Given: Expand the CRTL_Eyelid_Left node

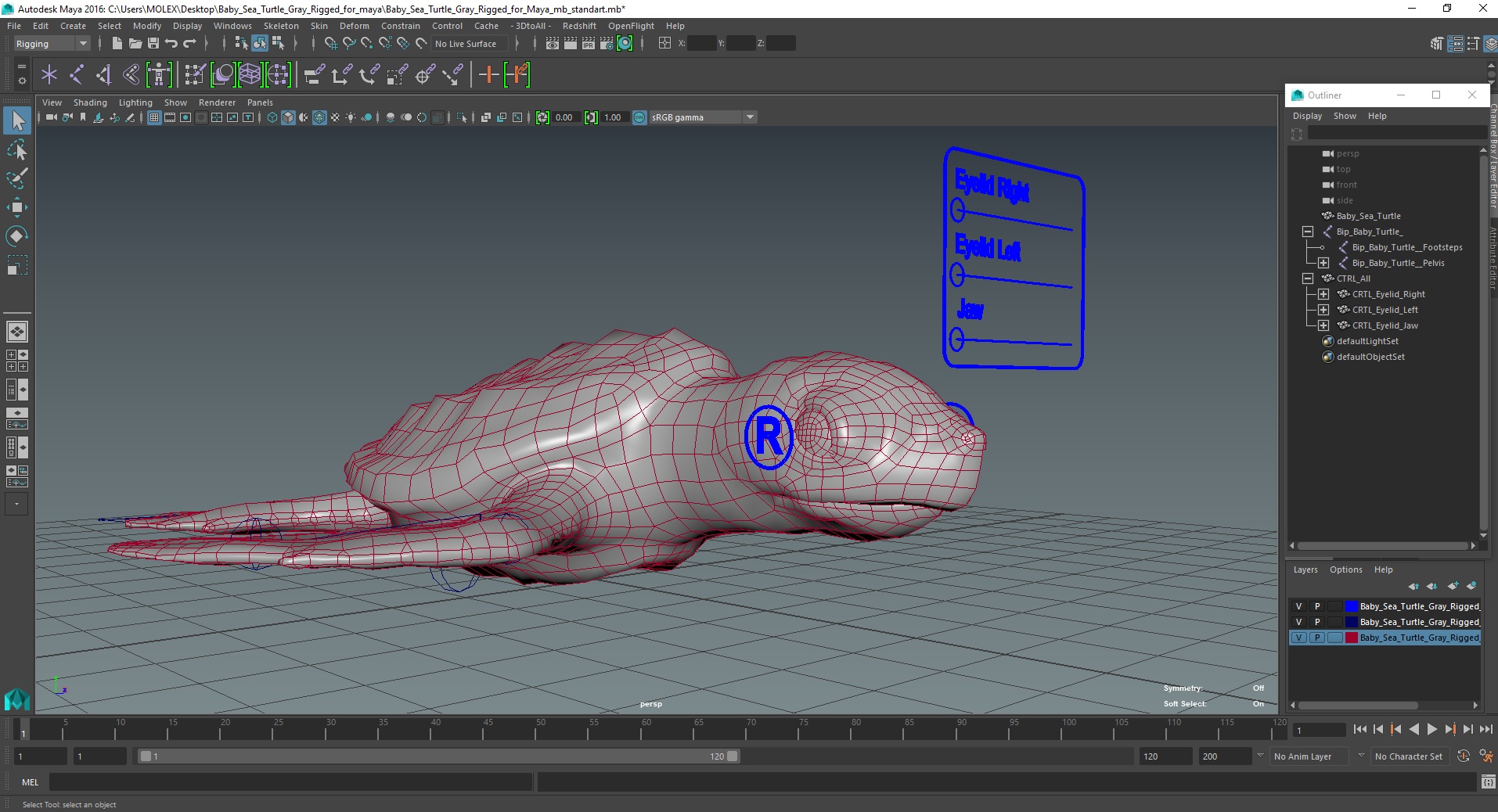Looking at the screenshot, I should 1323,310.
